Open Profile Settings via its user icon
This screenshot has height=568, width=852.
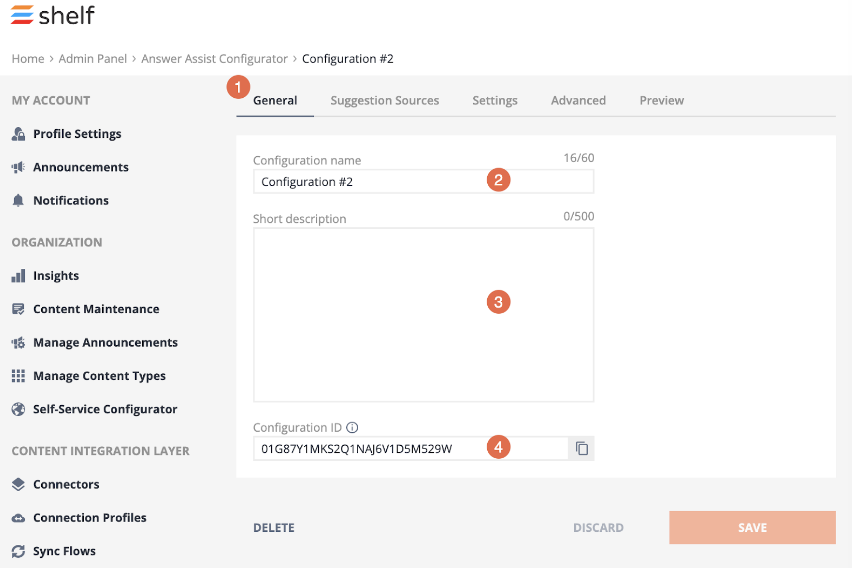tap(18, 134)
